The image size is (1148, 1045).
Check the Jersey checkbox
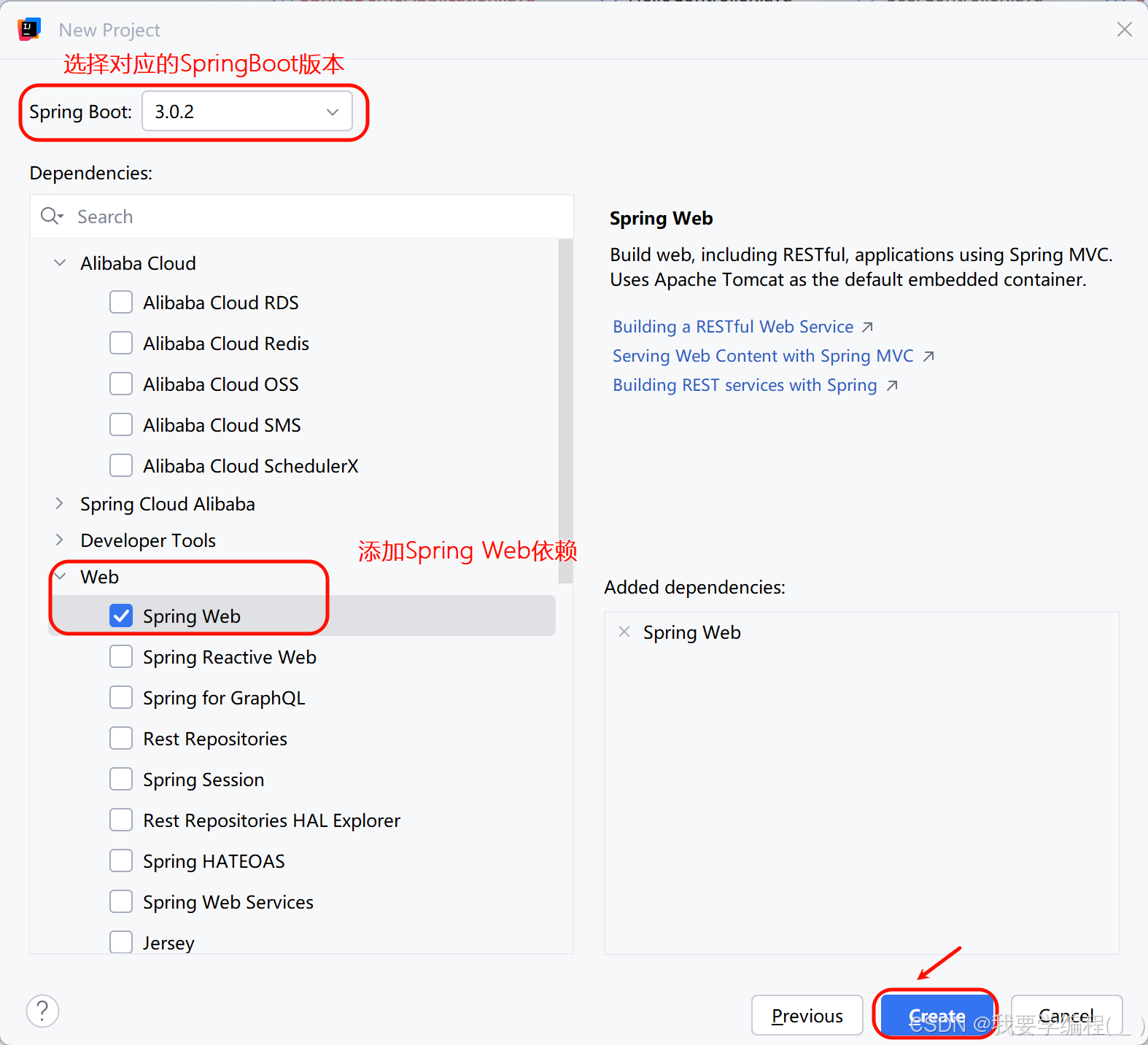point(121,942)
